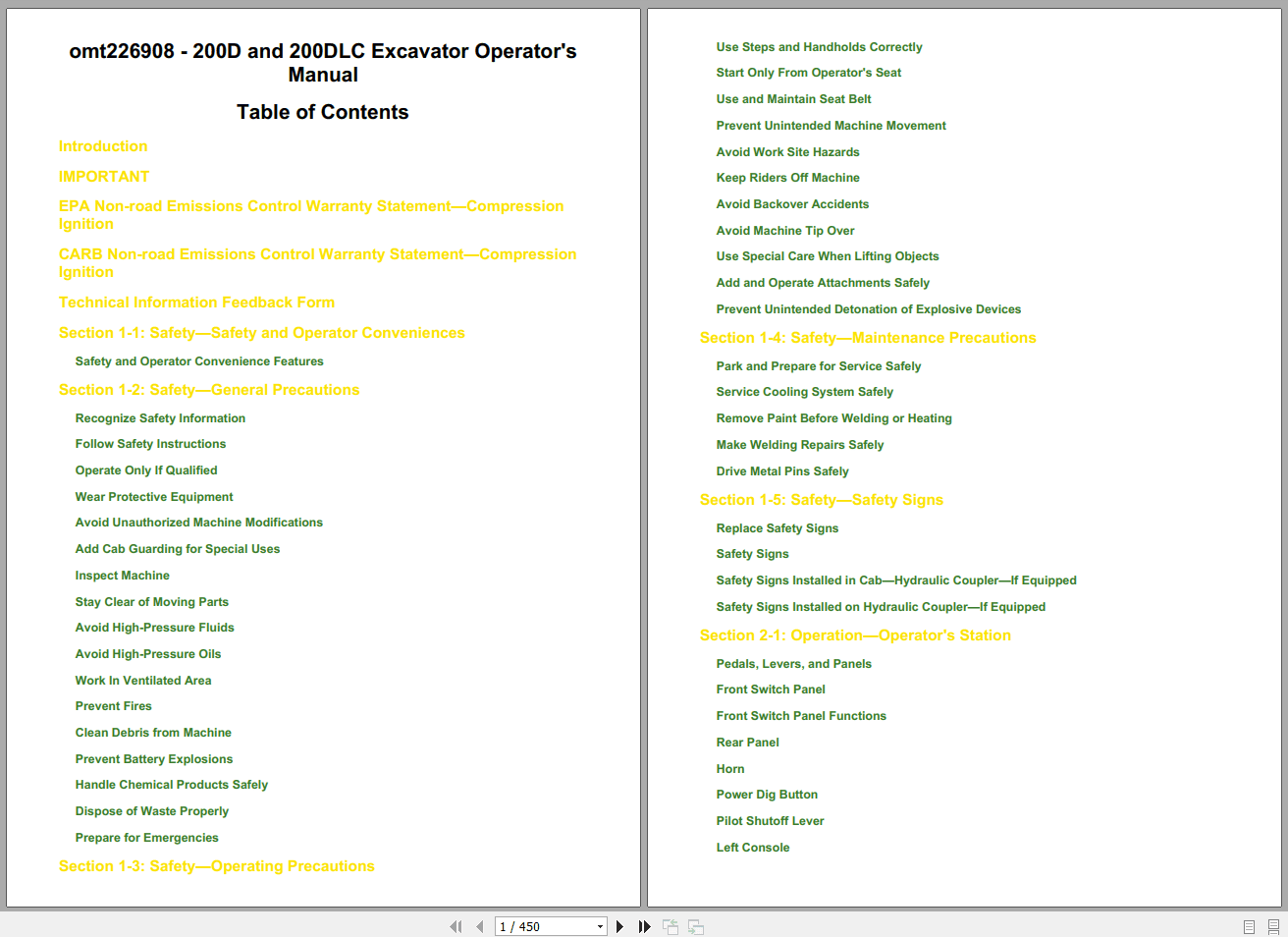Screen dimensions: 1288x937
Task: Open Keep Riders Off Machine entry
Action: pyautogui.click(x=788, y=178)
